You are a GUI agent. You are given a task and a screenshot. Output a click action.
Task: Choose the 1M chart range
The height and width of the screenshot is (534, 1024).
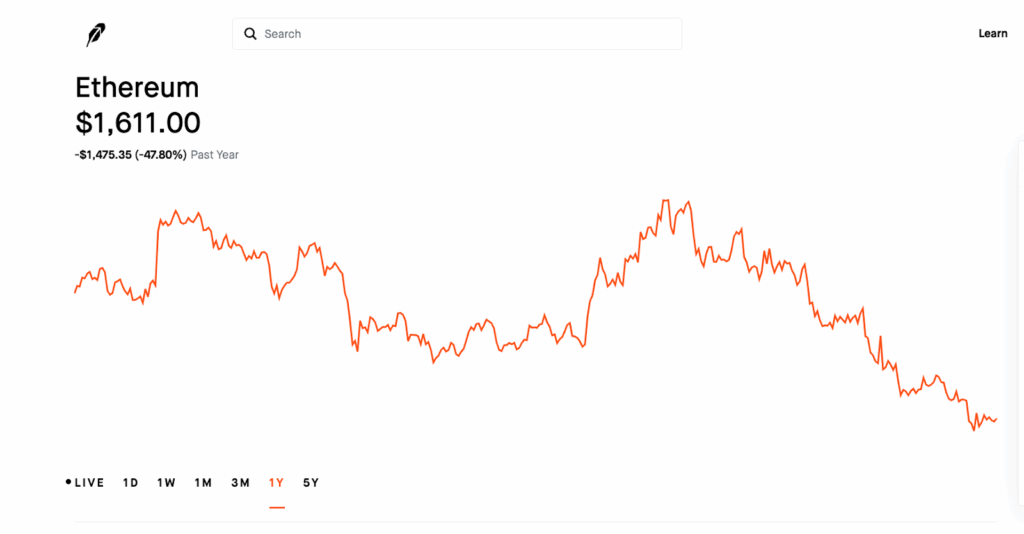tap(203, 483)
